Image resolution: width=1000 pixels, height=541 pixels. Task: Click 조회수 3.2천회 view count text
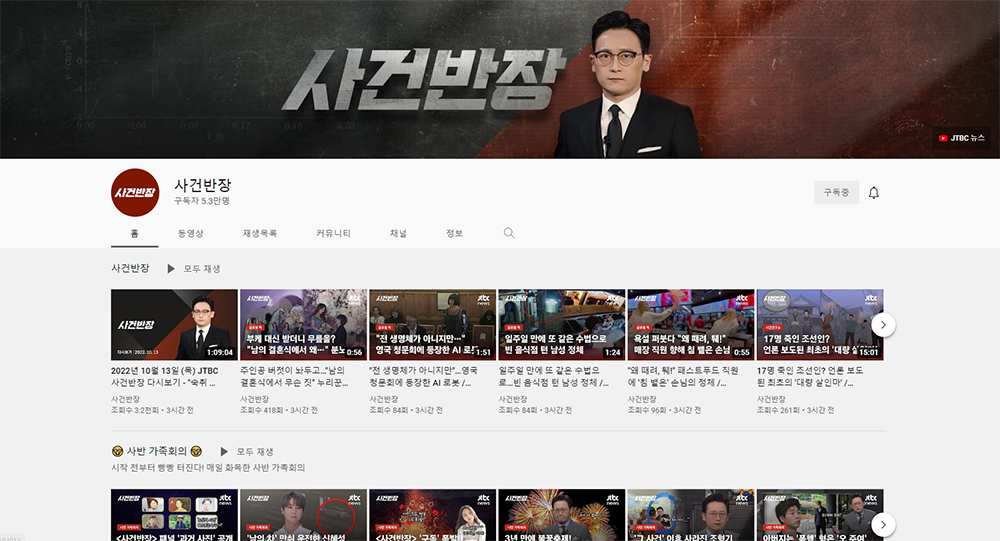point(135,410)
